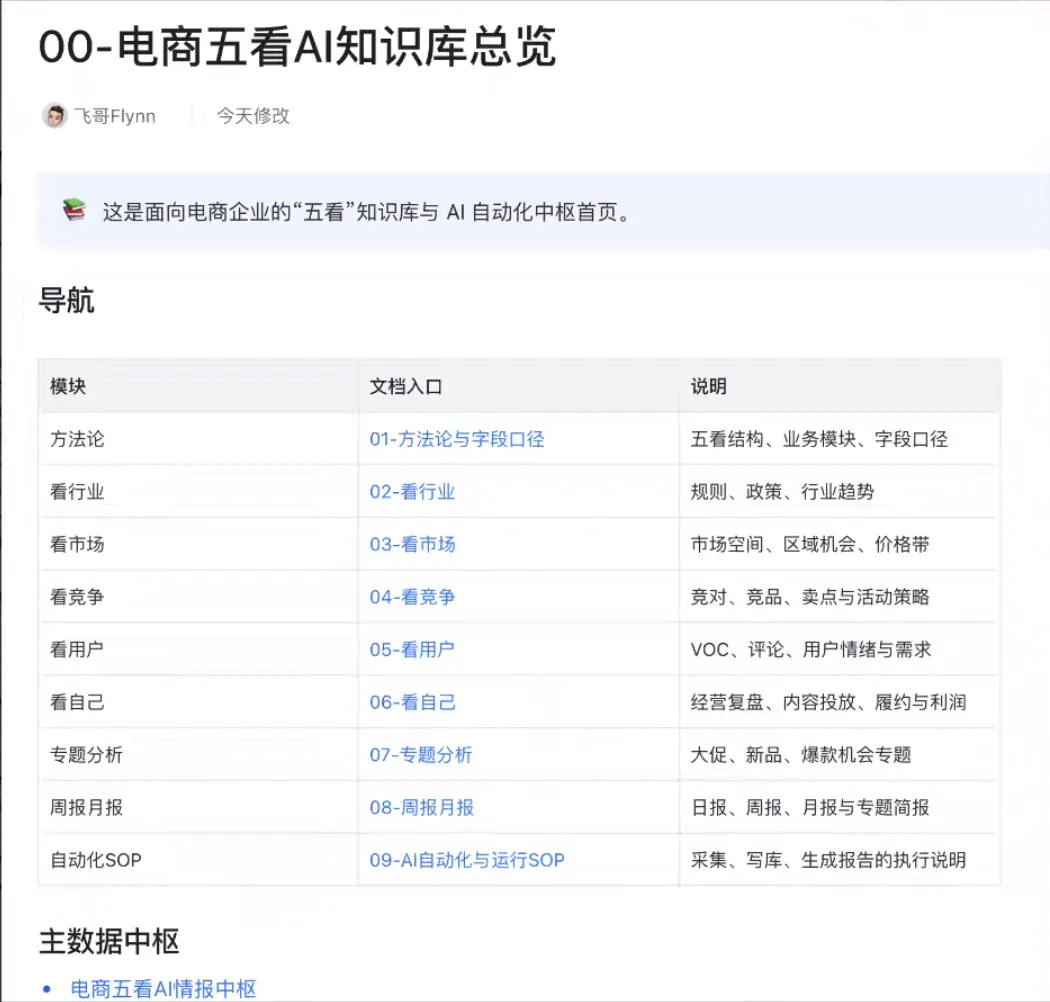Image resolution: width=1050 pixels, height=1002 pixels.
Task: Open the 08-周报月报 document link
Action: tap(421, 808)
